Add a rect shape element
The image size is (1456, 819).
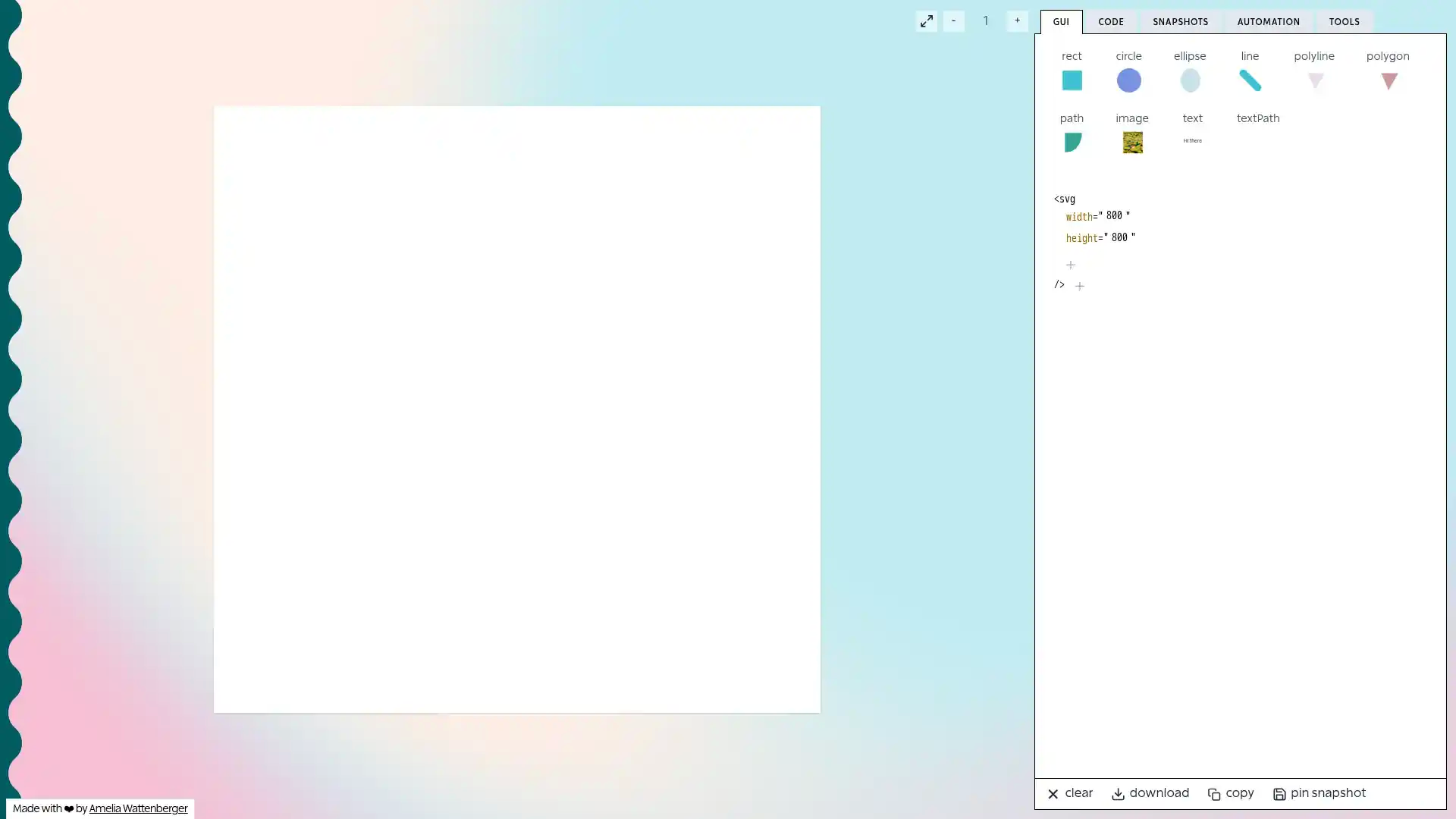click(1072, 80)
